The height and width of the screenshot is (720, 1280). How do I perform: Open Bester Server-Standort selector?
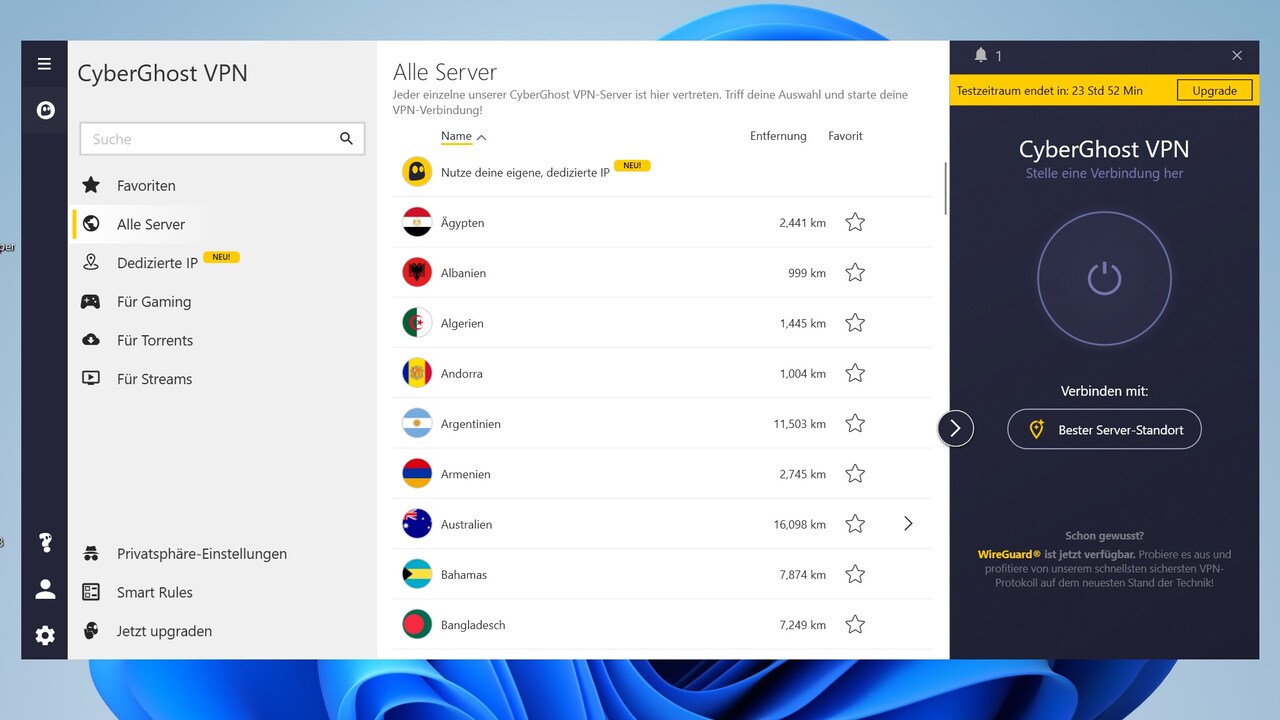(1104, 429)
